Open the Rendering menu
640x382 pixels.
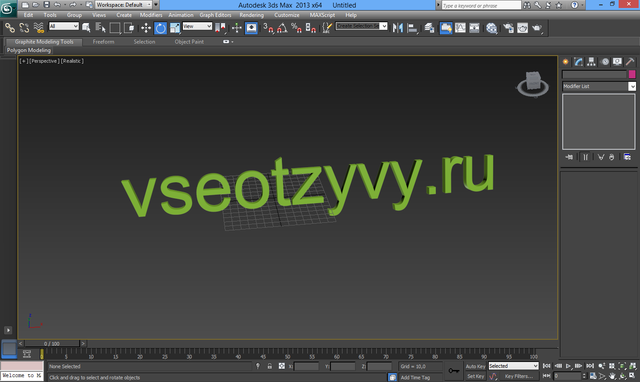pyautogui.click(x=251, y=15)
